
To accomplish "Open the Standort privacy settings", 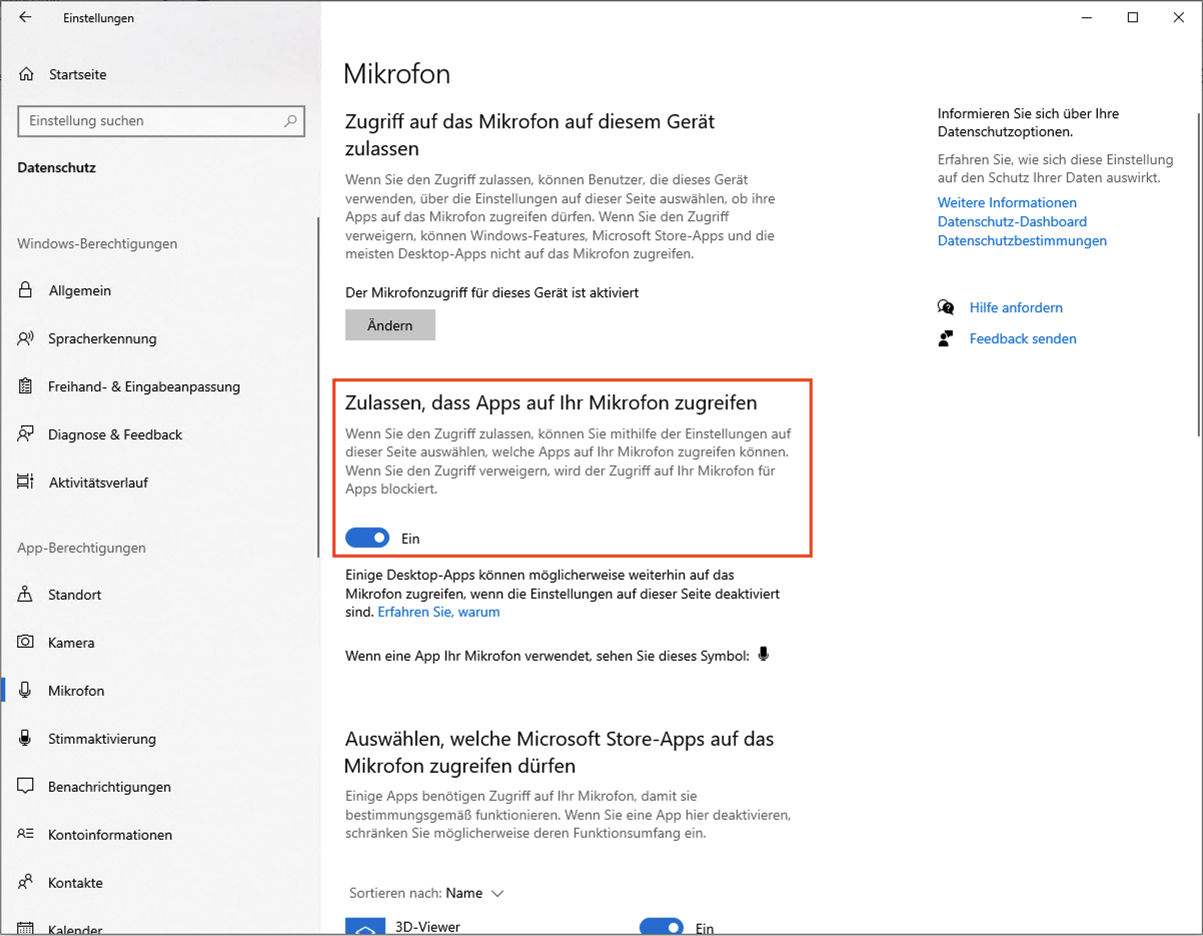I will pos(74,594).
